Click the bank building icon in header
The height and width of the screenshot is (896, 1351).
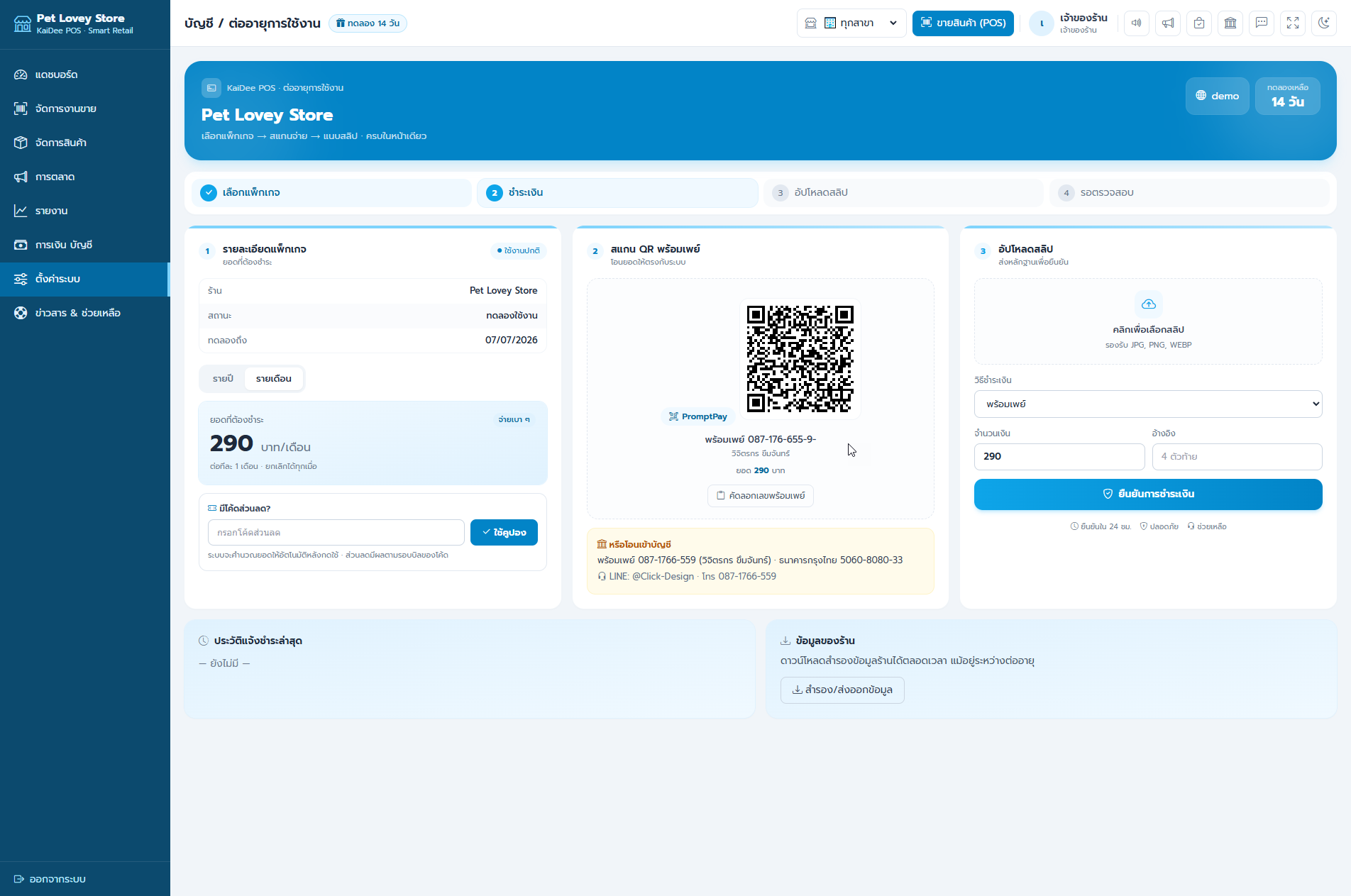coord(1230,23)
